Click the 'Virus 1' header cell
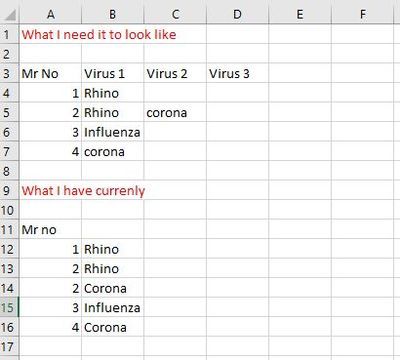The image size is (400, 360). [x=113, y=73]
